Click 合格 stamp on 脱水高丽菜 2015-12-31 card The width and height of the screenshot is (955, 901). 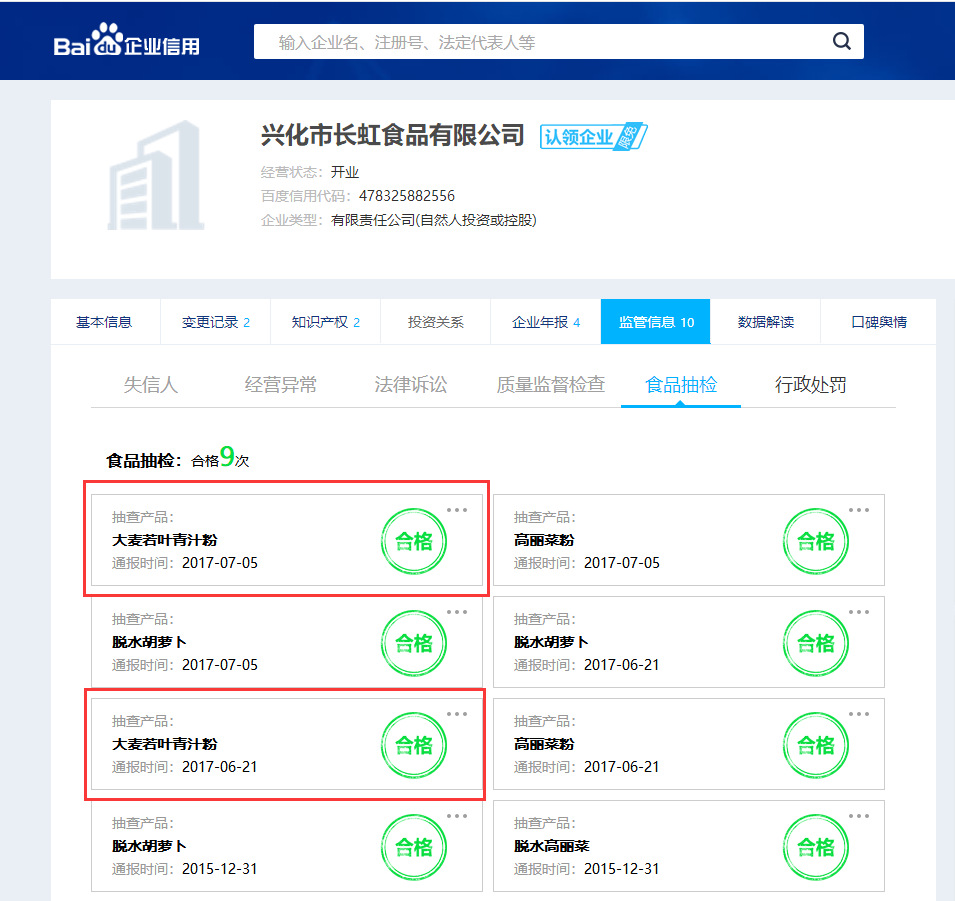(816, 847)
